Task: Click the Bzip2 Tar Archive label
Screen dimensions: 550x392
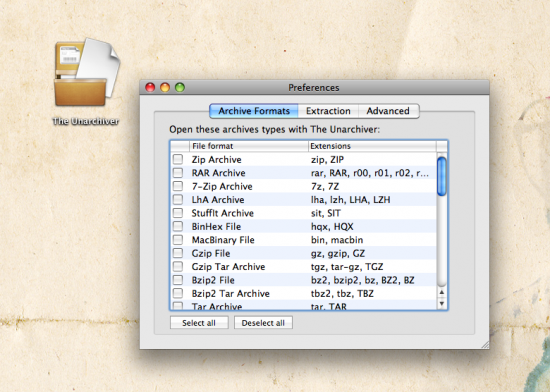Action: click(x=230, y=293)
